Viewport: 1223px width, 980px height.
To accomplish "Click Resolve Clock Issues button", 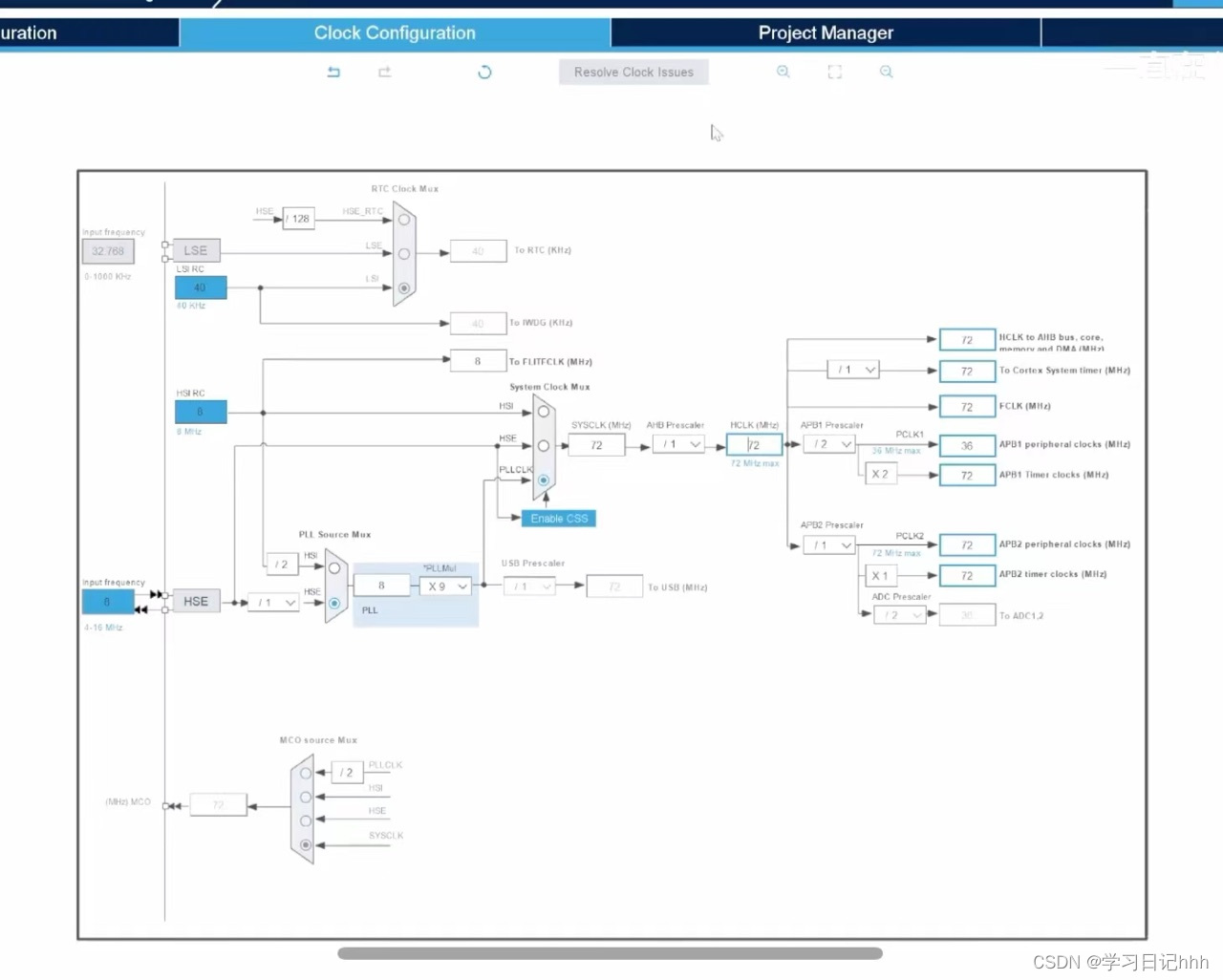I will (x=633, y=72).
